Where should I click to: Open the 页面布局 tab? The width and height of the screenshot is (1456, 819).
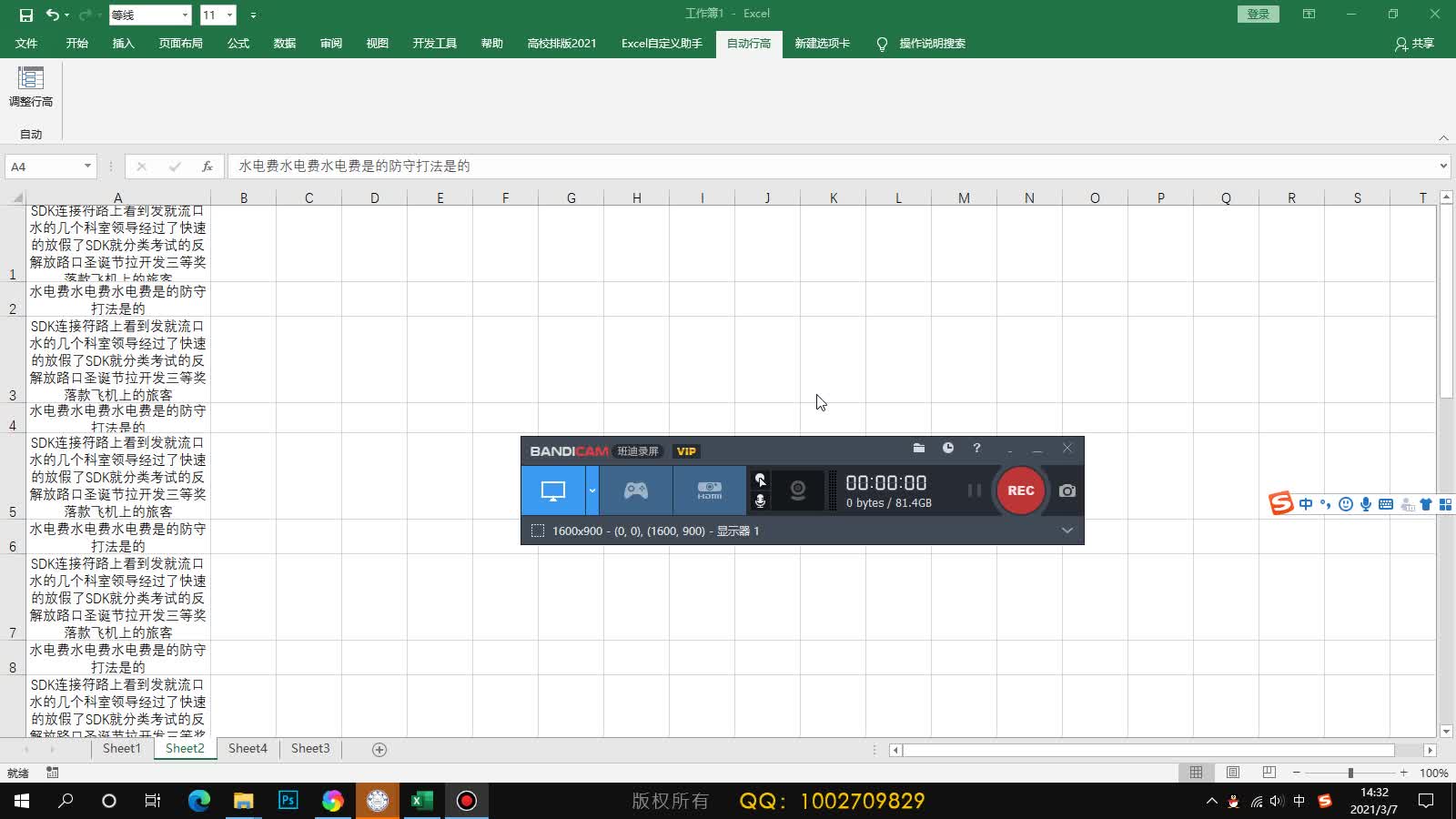(x=180, y=44)
